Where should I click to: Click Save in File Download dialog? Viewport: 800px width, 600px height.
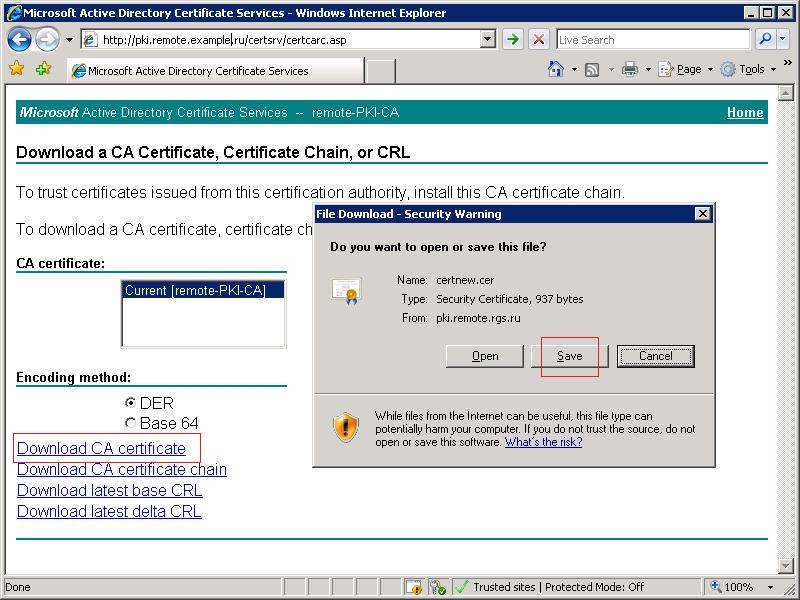[x=569, y=356]
